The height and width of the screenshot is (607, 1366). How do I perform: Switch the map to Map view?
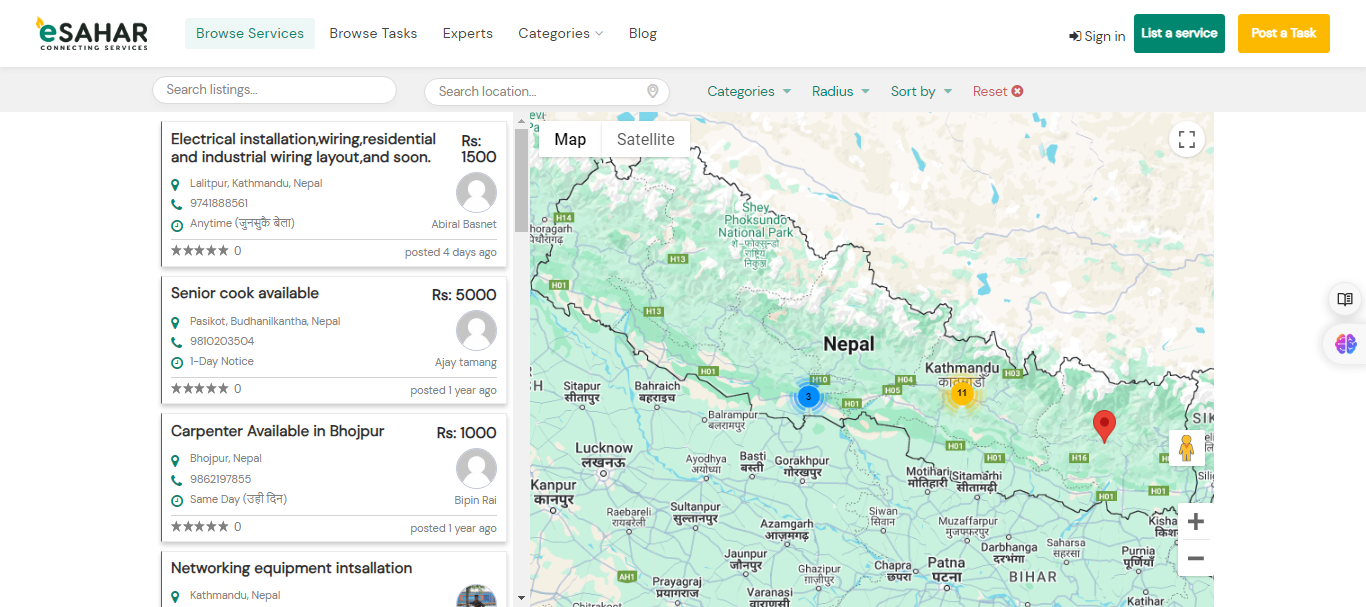point(570,139)
